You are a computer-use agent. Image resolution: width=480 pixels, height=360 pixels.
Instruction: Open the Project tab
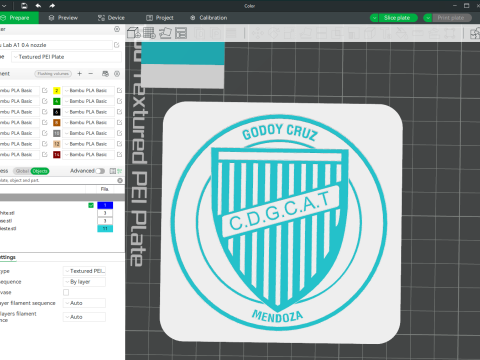(x=160, y=18)
